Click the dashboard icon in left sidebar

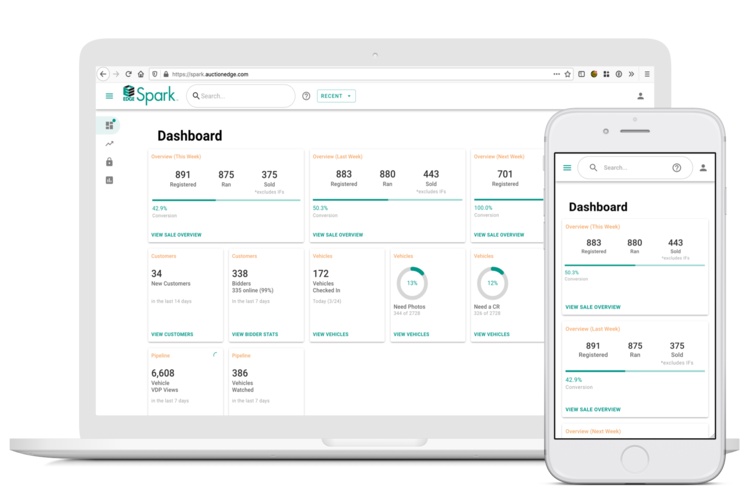coord(109,125)
